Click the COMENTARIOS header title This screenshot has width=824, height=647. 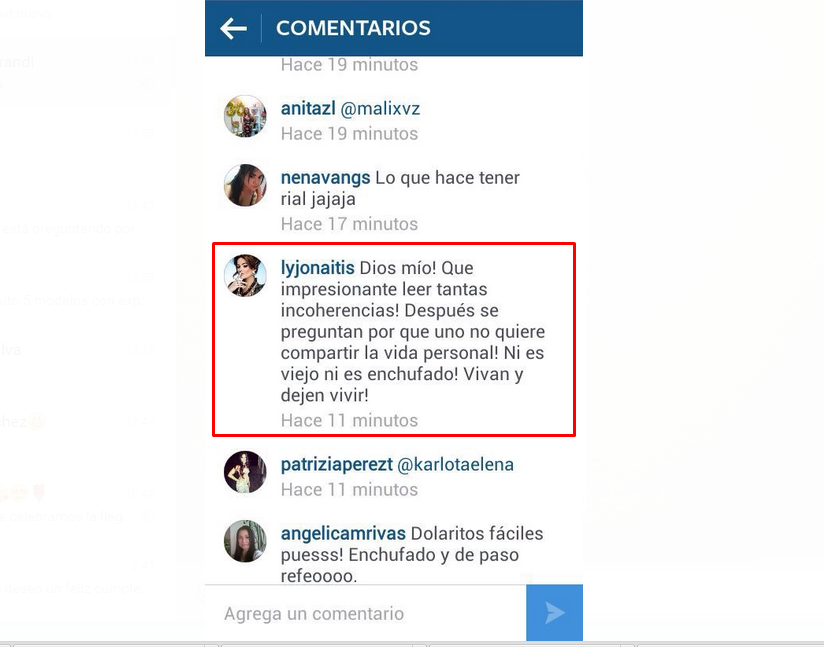click(353, 28)
